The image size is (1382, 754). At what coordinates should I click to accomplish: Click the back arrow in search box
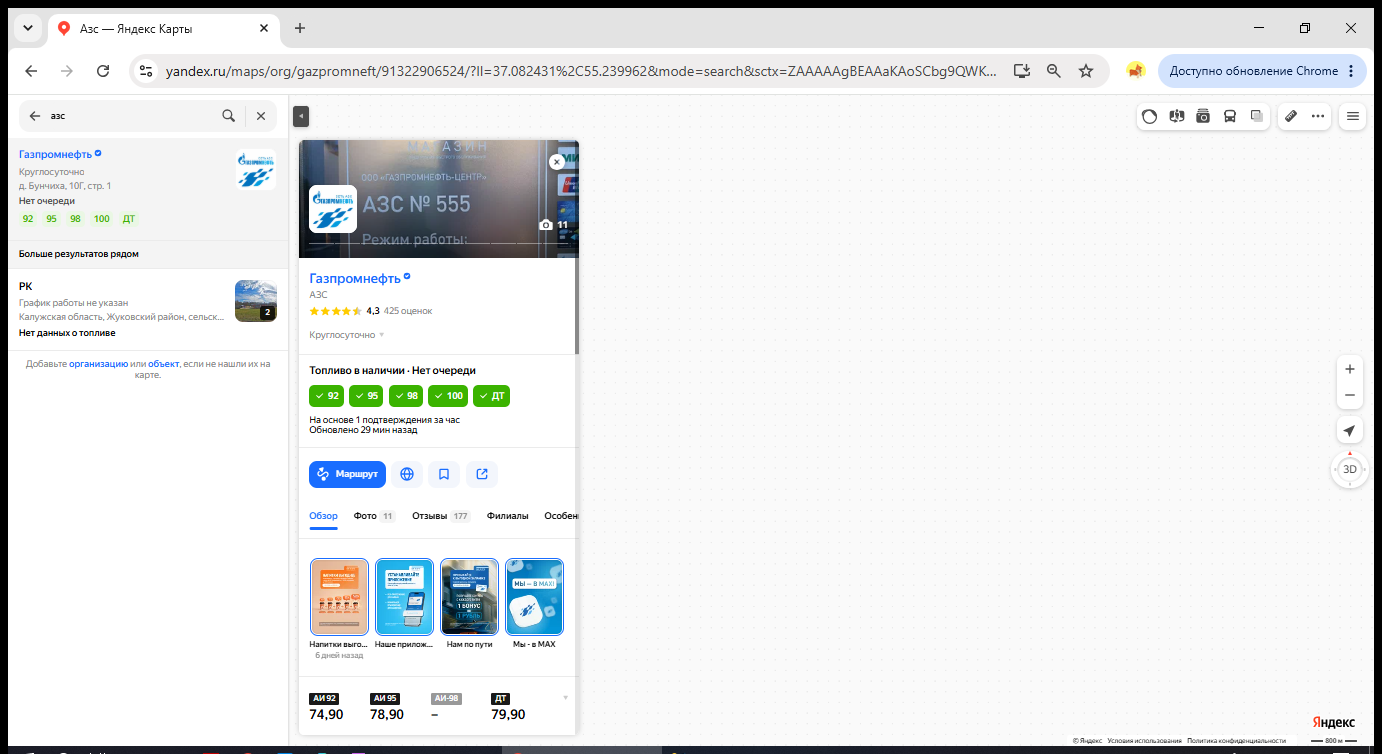(35, 116)
